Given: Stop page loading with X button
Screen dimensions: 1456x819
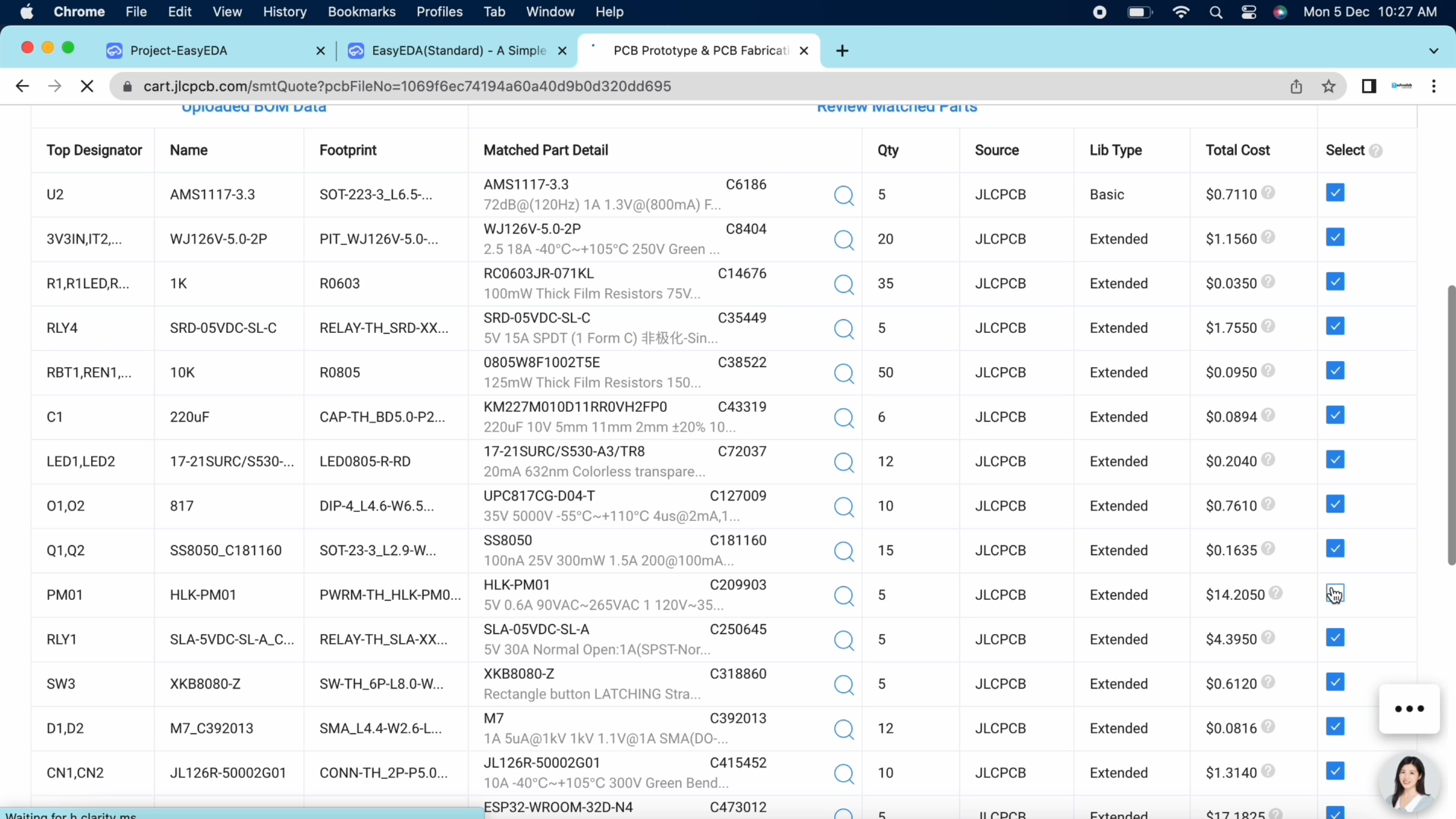Looking at the screenshot, I should 87,86.
